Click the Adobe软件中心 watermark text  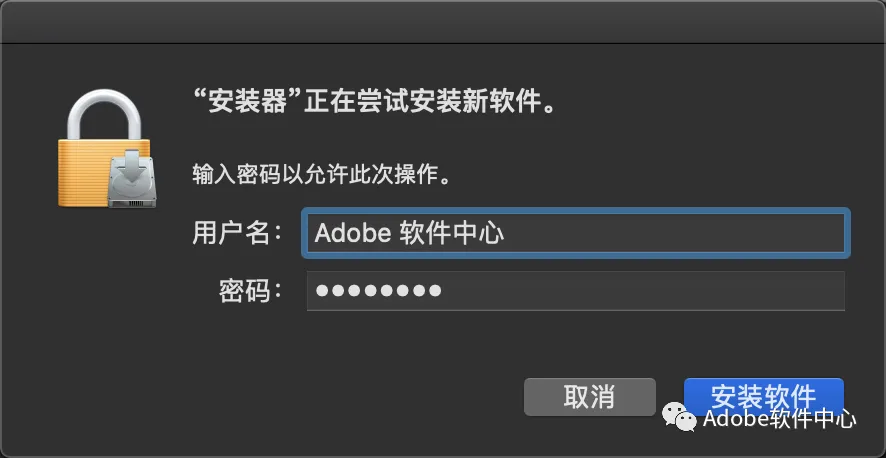coord(780,419)
